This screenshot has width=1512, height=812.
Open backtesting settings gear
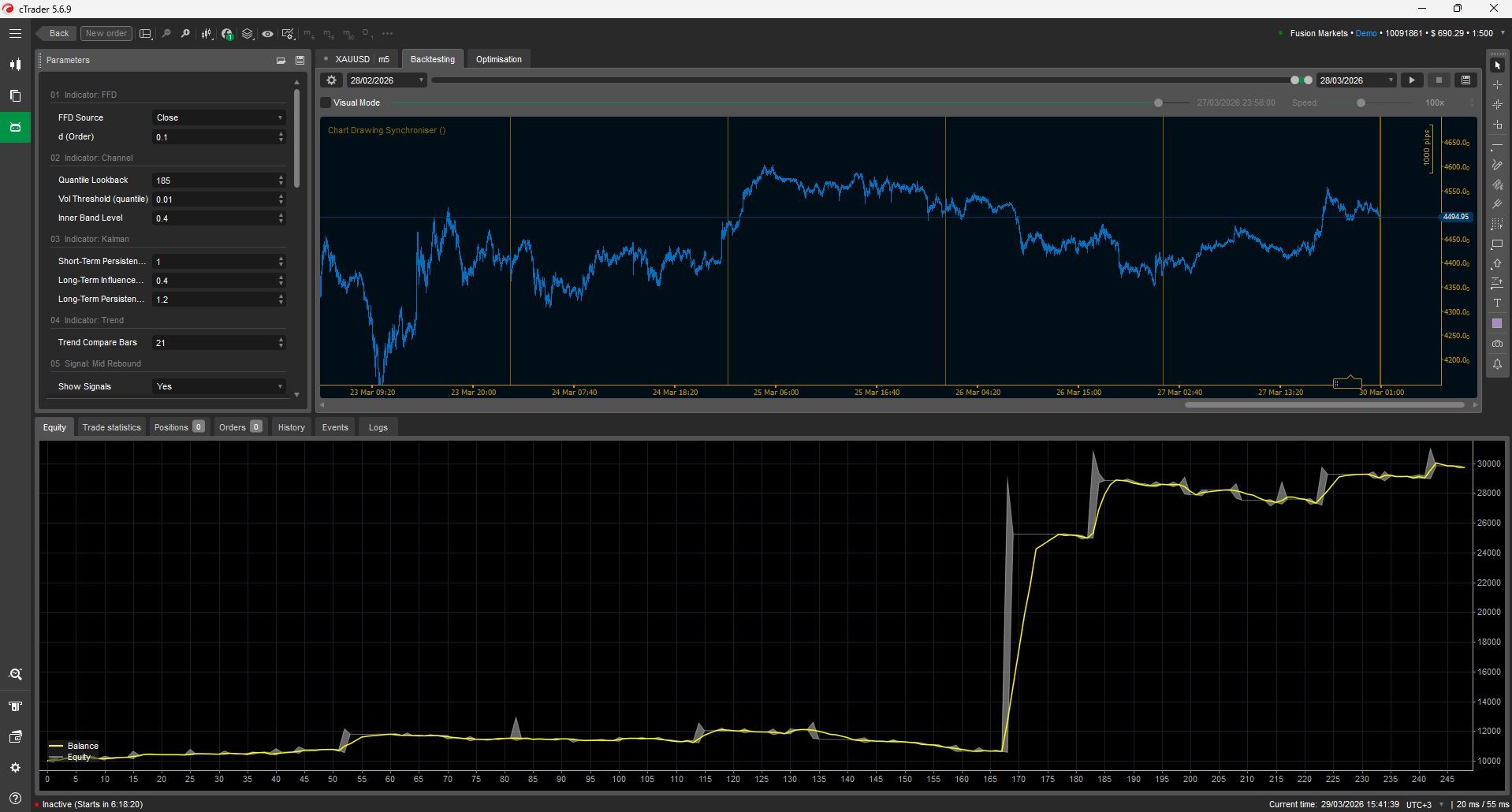click(330, 80)
